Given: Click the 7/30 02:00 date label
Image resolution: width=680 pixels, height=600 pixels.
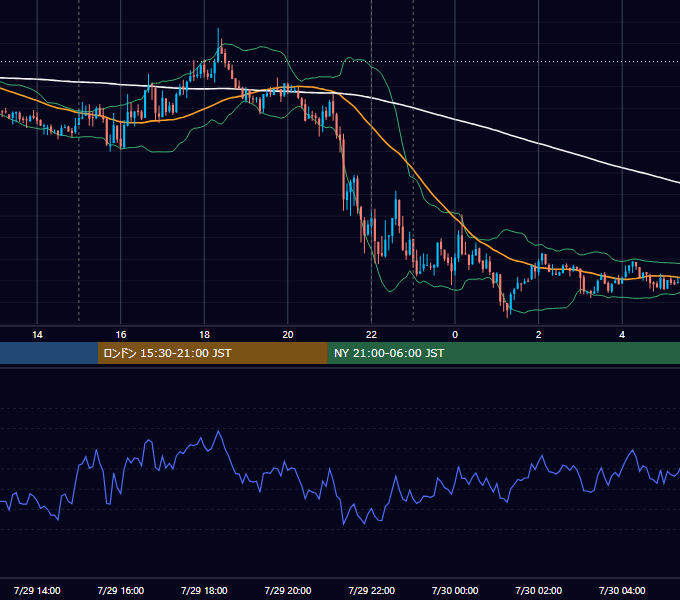Looking at the screenshot, I should [x=539, y=590].
